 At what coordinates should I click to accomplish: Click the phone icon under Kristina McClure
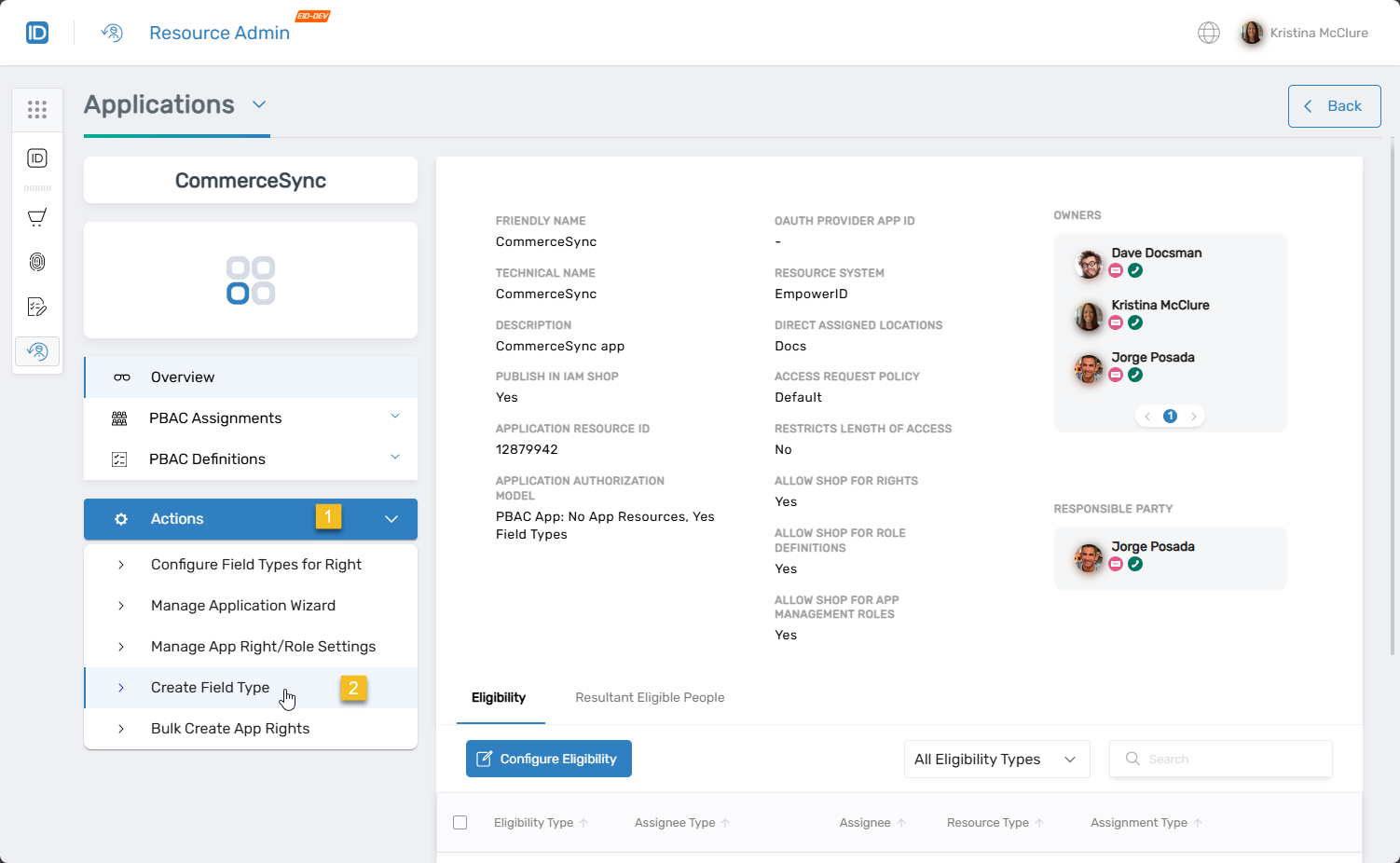(1135, 322)
